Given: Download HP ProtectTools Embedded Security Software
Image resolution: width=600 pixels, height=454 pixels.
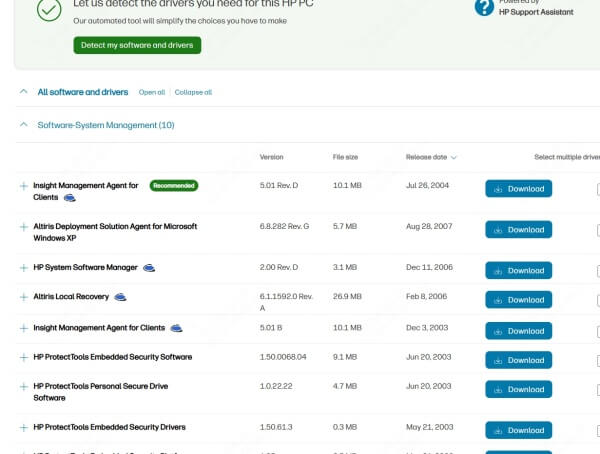Looking at the screenshot, I should pos(518,360).
